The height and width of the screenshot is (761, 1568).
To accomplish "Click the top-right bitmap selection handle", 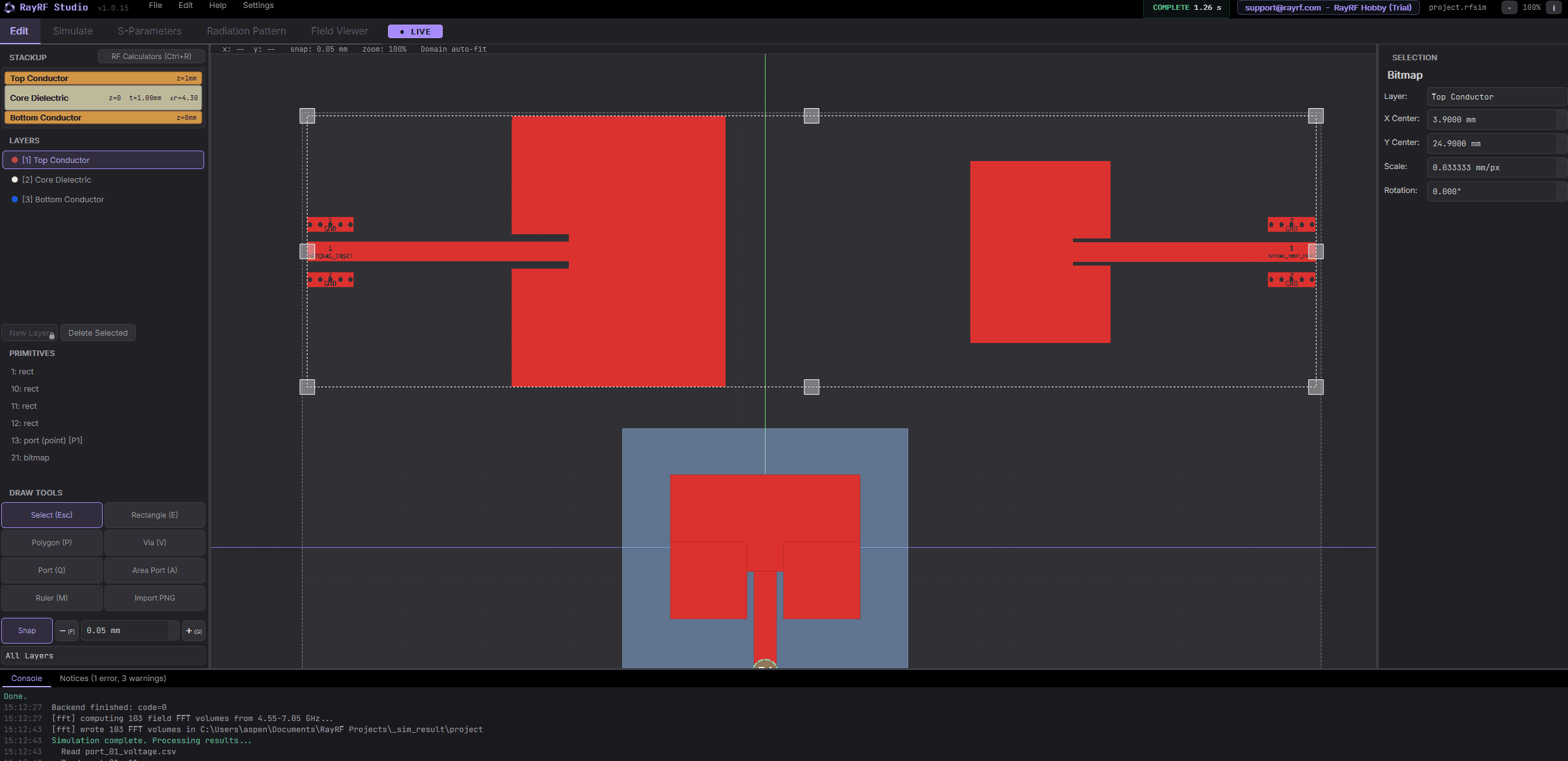I will (1316, 116).
